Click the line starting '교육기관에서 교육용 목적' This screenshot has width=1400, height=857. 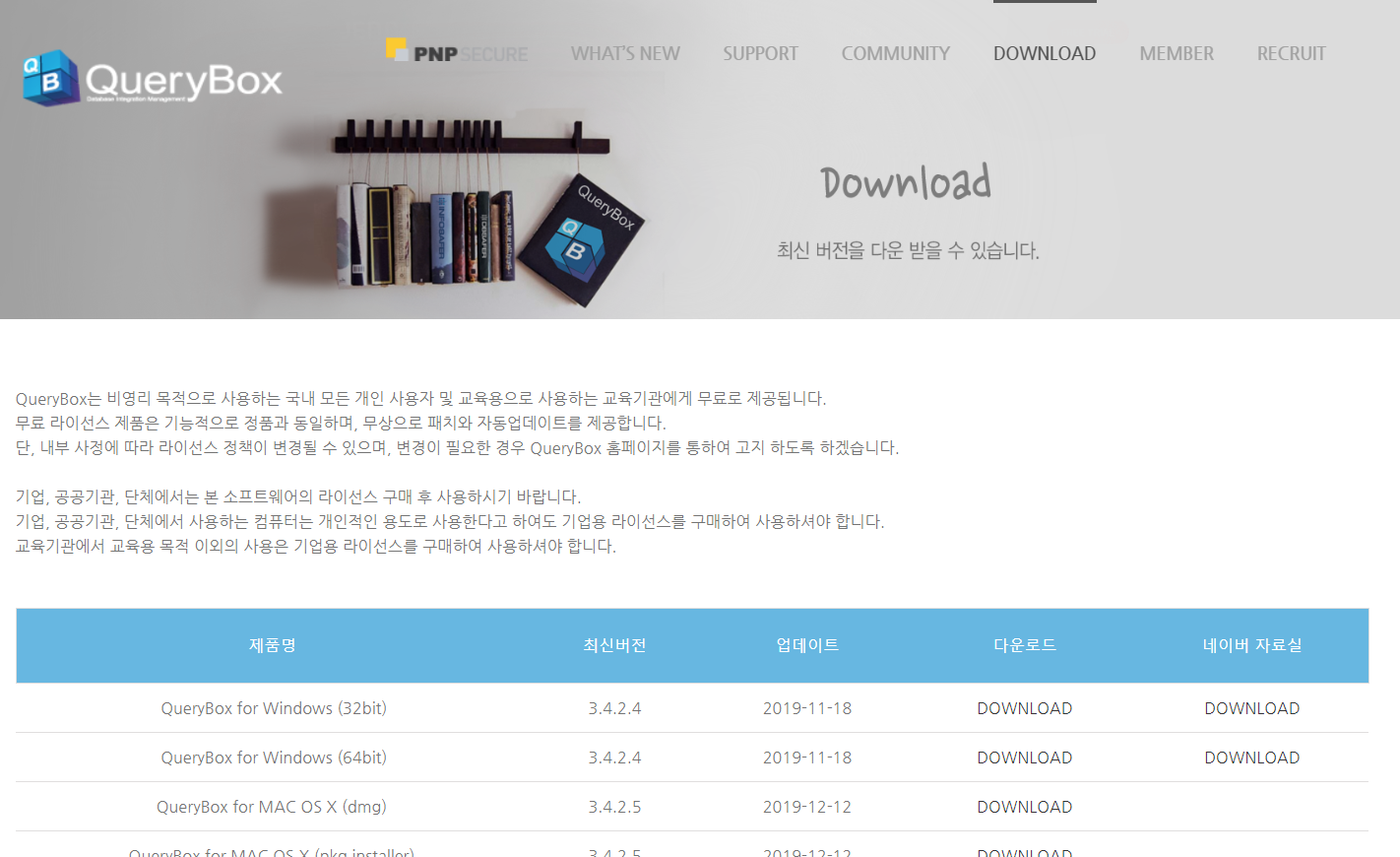click(x=316, y=546)
